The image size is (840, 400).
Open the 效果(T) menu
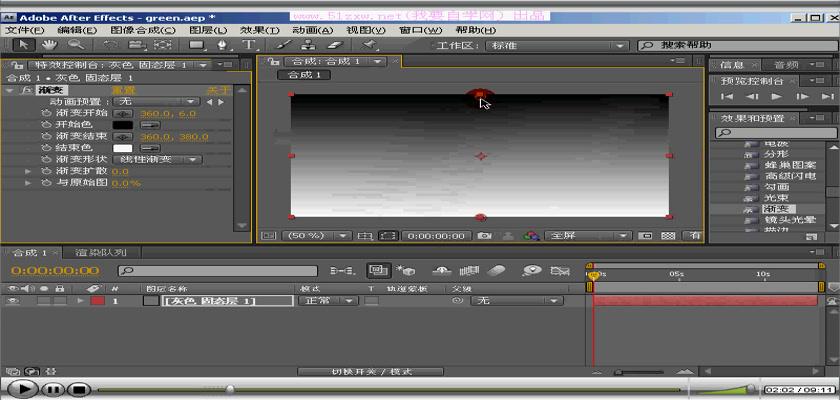(x=259, y=30)
